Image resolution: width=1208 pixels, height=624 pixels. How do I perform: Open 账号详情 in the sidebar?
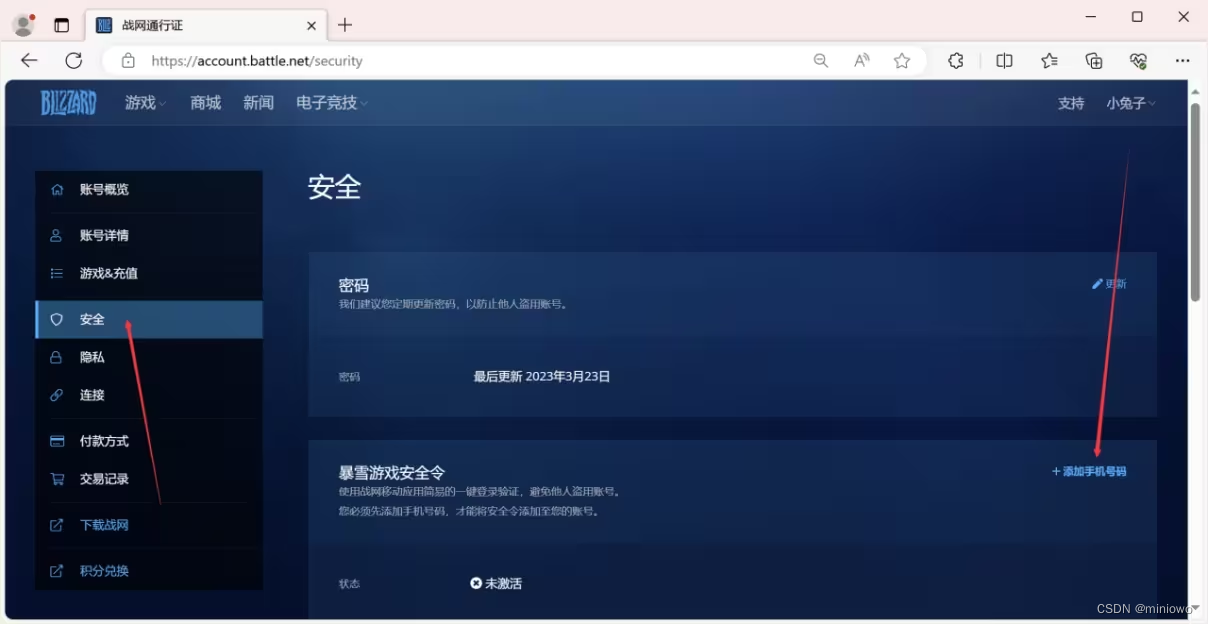pos(149,236)
